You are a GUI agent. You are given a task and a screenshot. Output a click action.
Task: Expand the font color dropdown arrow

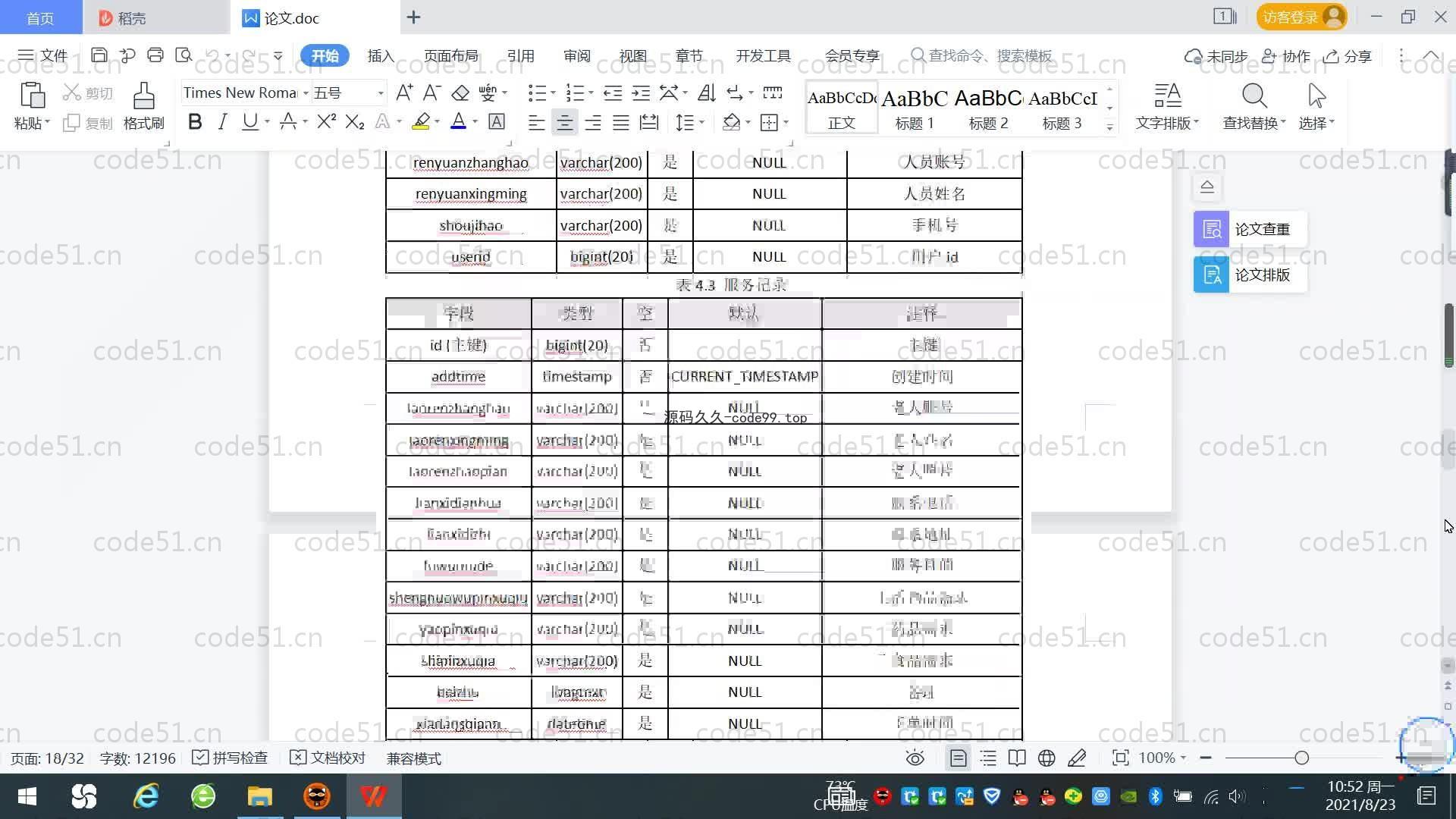(475, 122)
